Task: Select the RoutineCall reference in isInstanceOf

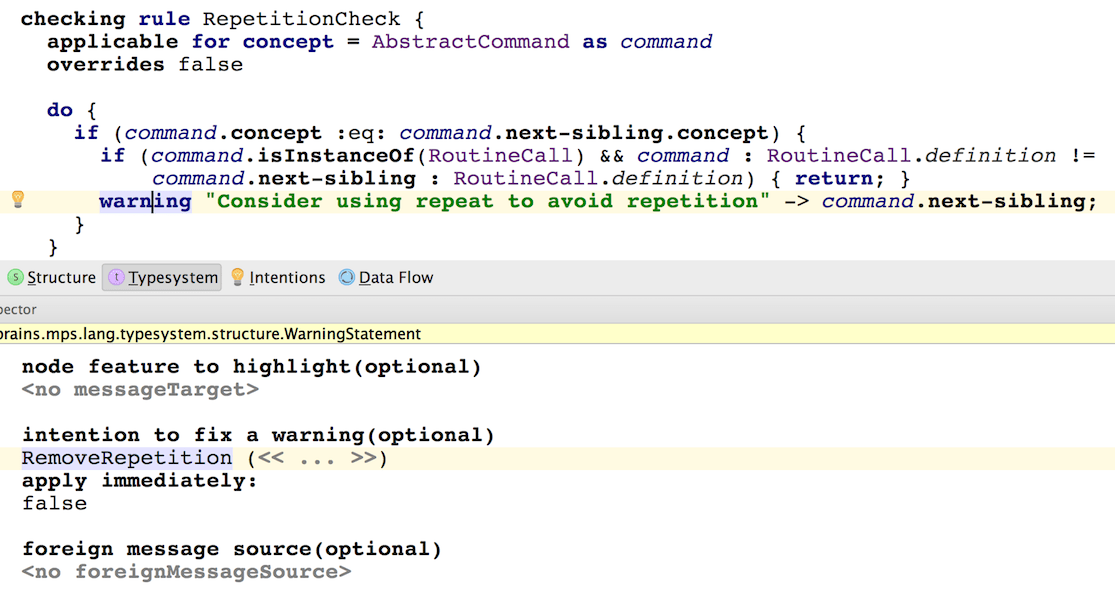Action: pyautogui.click(x=501, y=155)
